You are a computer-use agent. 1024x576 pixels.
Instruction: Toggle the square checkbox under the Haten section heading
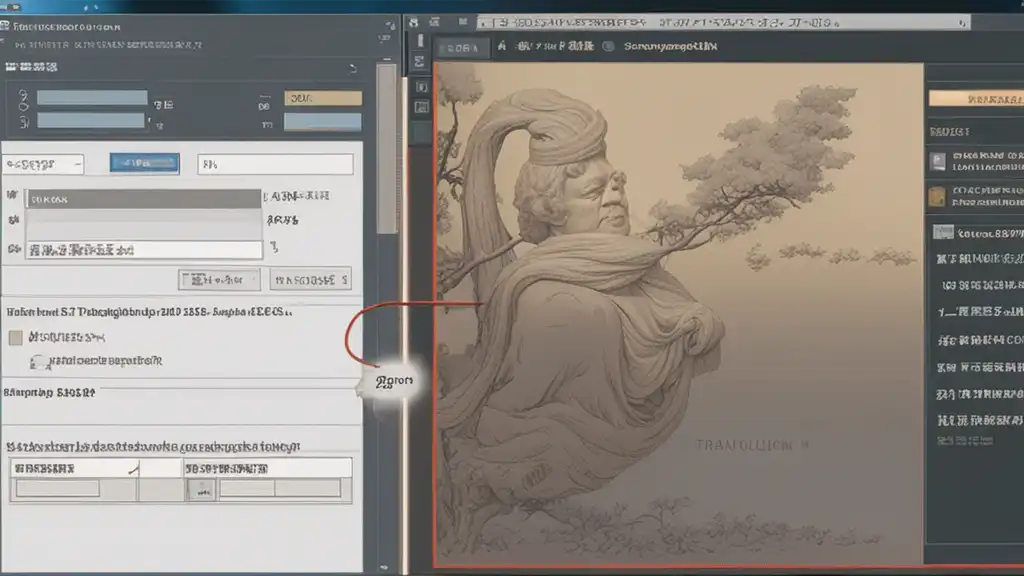15,338
